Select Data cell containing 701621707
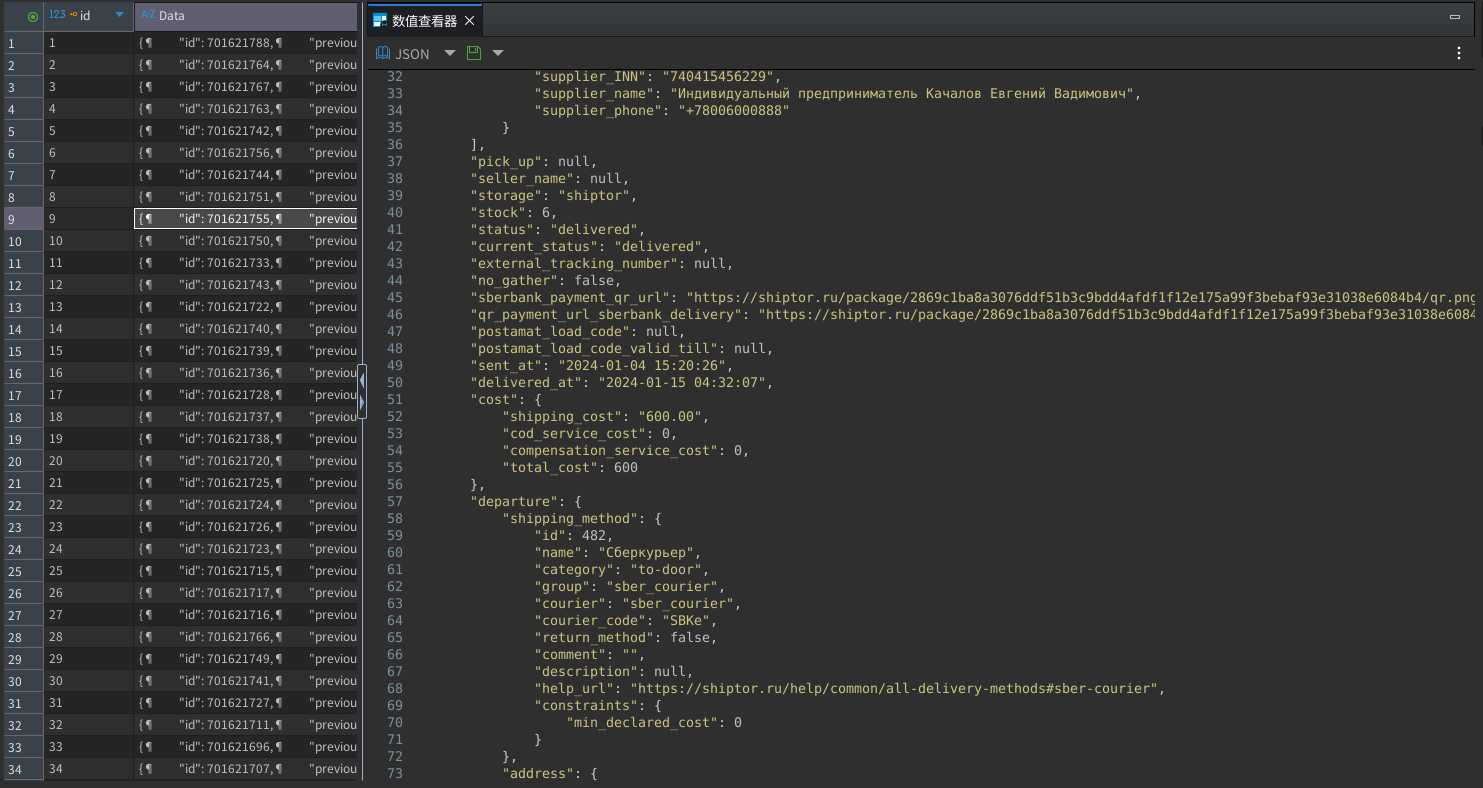The width and height of the screenshot is (1483, 788). click(x=246, y=769)
